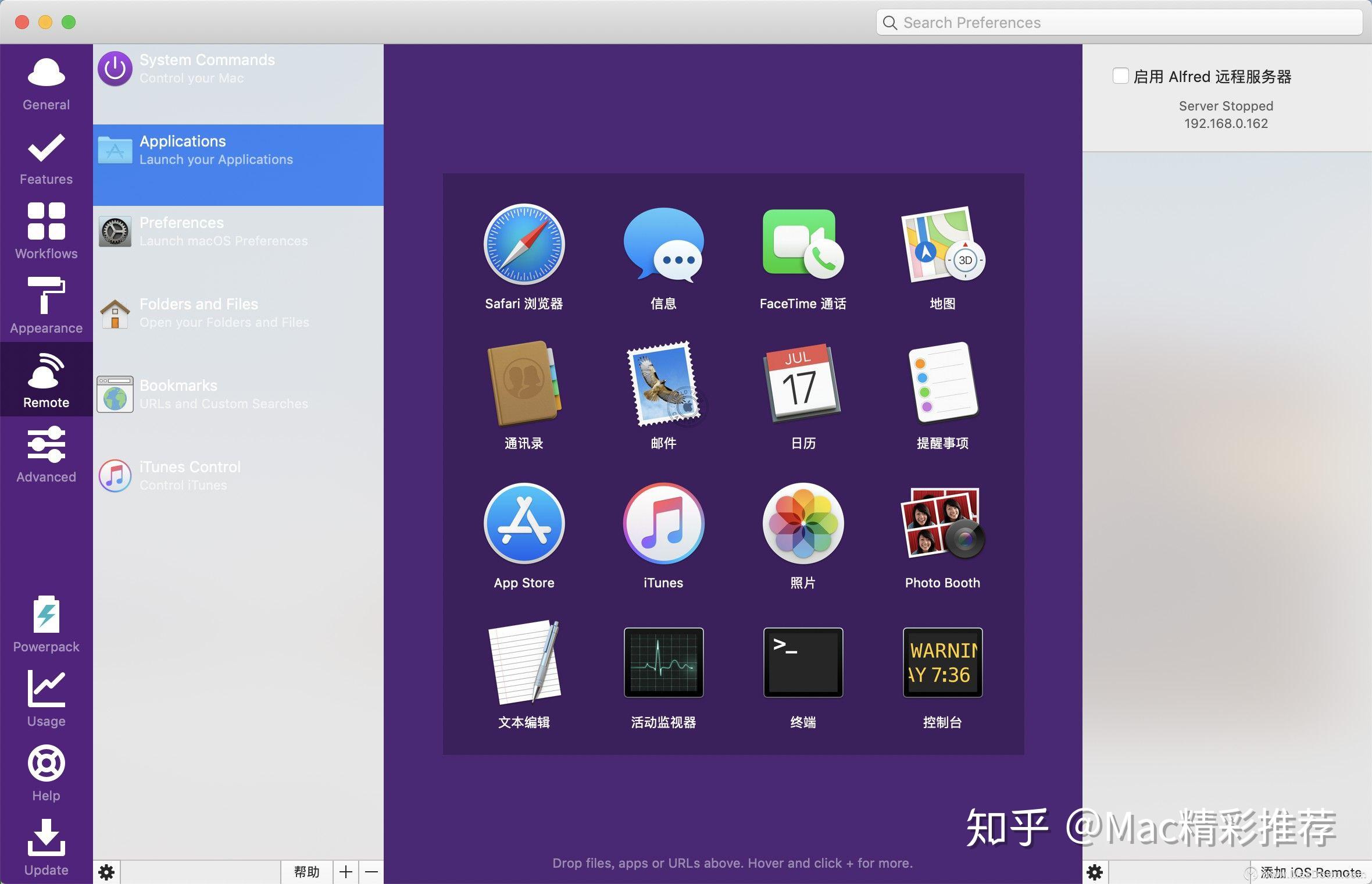Open the Appearance paint roller tab
The image size is (1372, 884).
(x=46, y=305)
